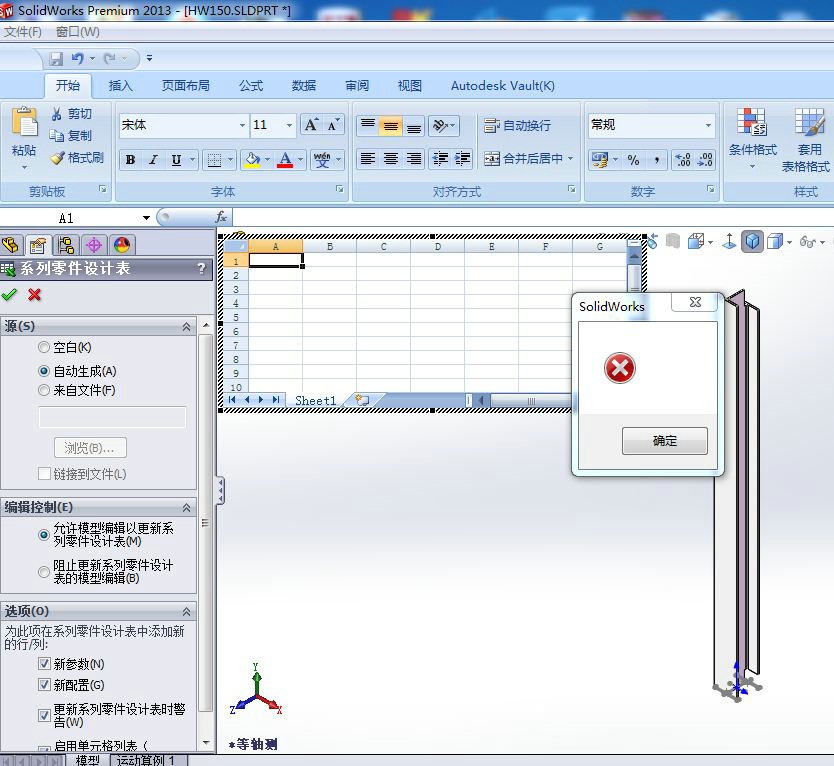Open the File (文件) menu

(x=22, y=32)
